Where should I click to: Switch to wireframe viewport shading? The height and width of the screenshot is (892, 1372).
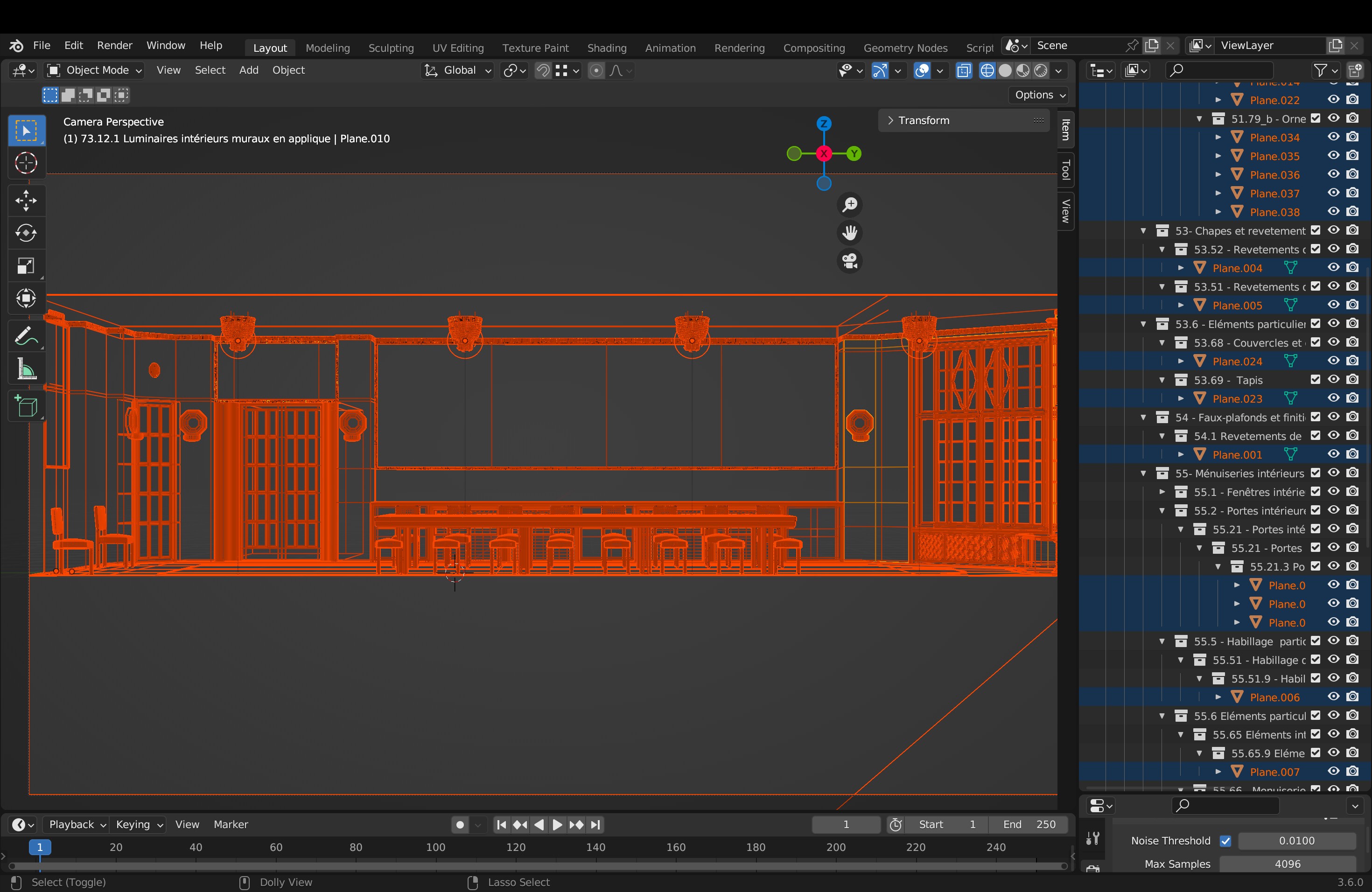[x=987, y=70]
